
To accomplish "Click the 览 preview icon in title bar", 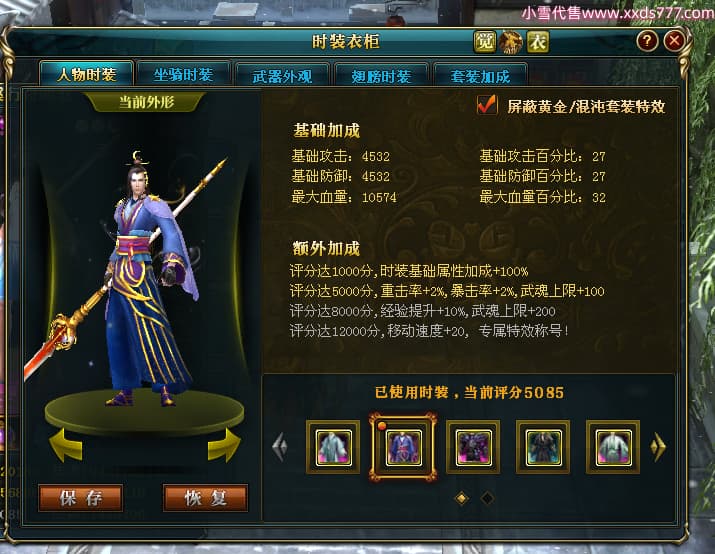I will [484, 42].
